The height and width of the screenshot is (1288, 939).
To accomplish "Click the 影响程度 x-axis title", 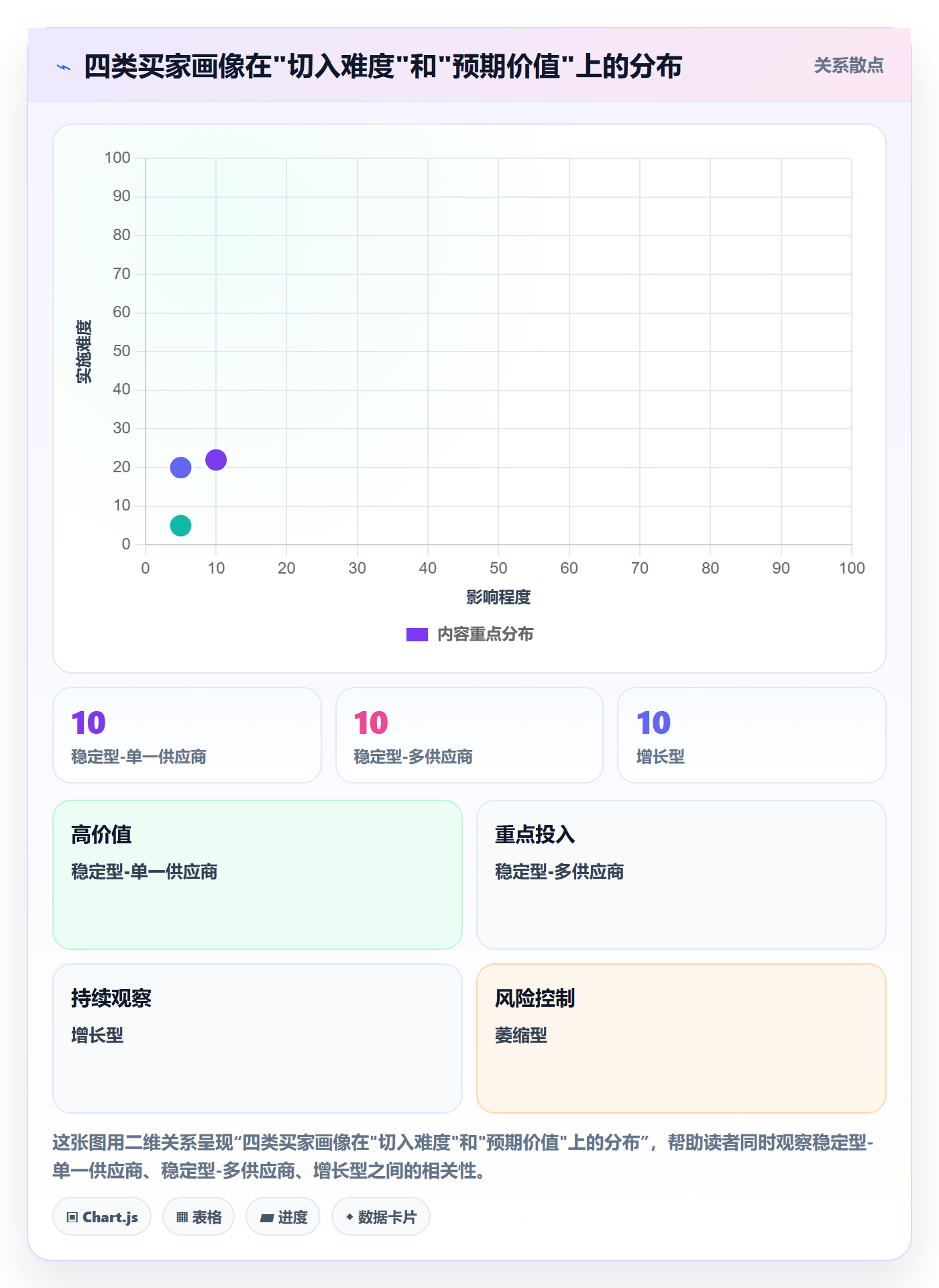I will click(x=498, y=597).
